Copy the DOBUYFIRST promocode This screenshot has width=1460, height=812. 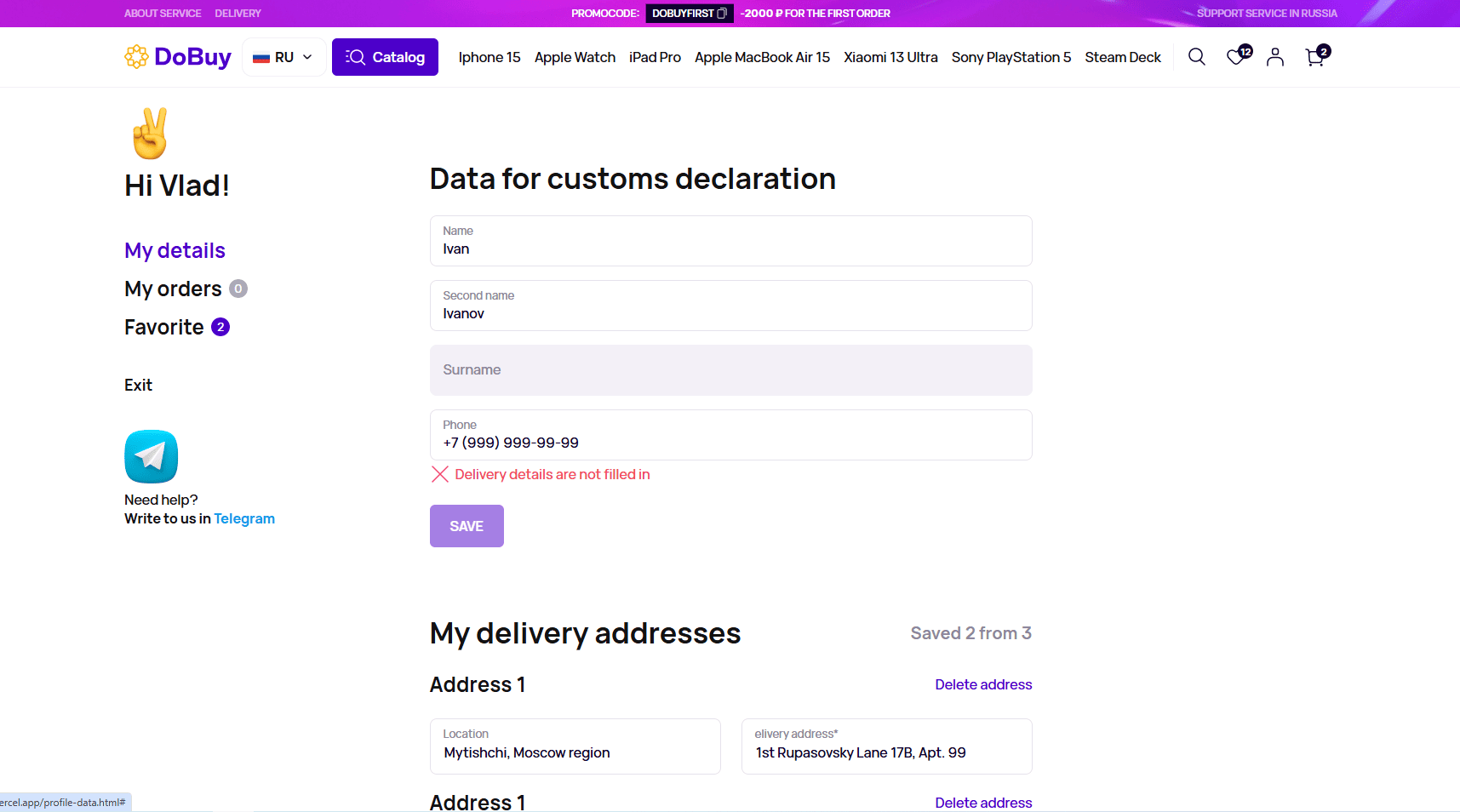coord(722,14)
